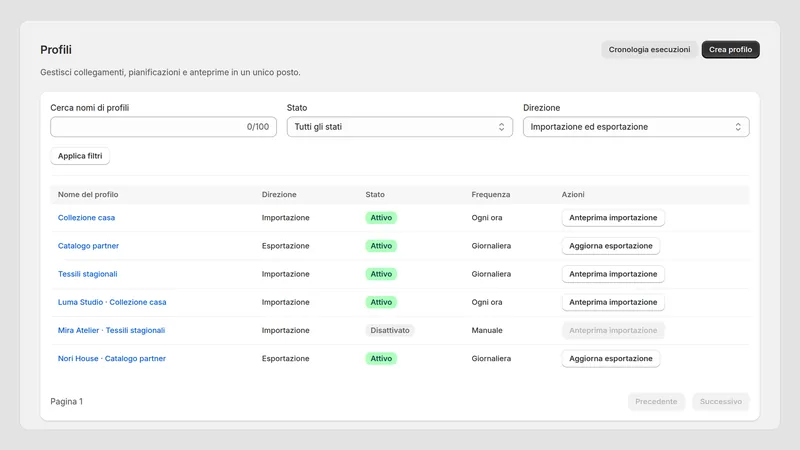Open Luma Studio · Collezione casa profile

coord(112,302)
